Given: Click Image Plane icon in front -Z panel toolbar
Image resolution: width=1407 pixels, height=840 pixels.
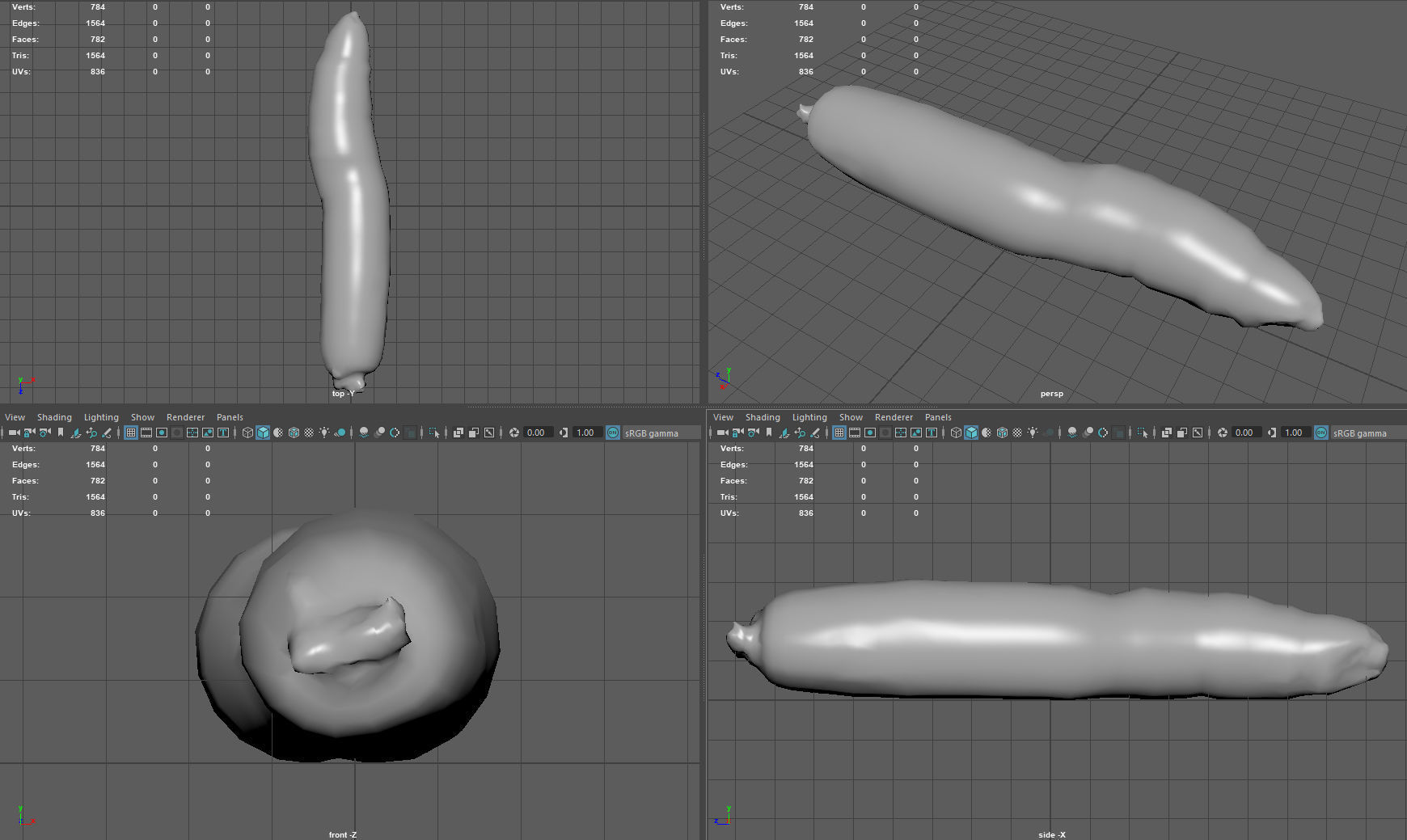Looking at the screenshot, I should [x=75, y=433].
